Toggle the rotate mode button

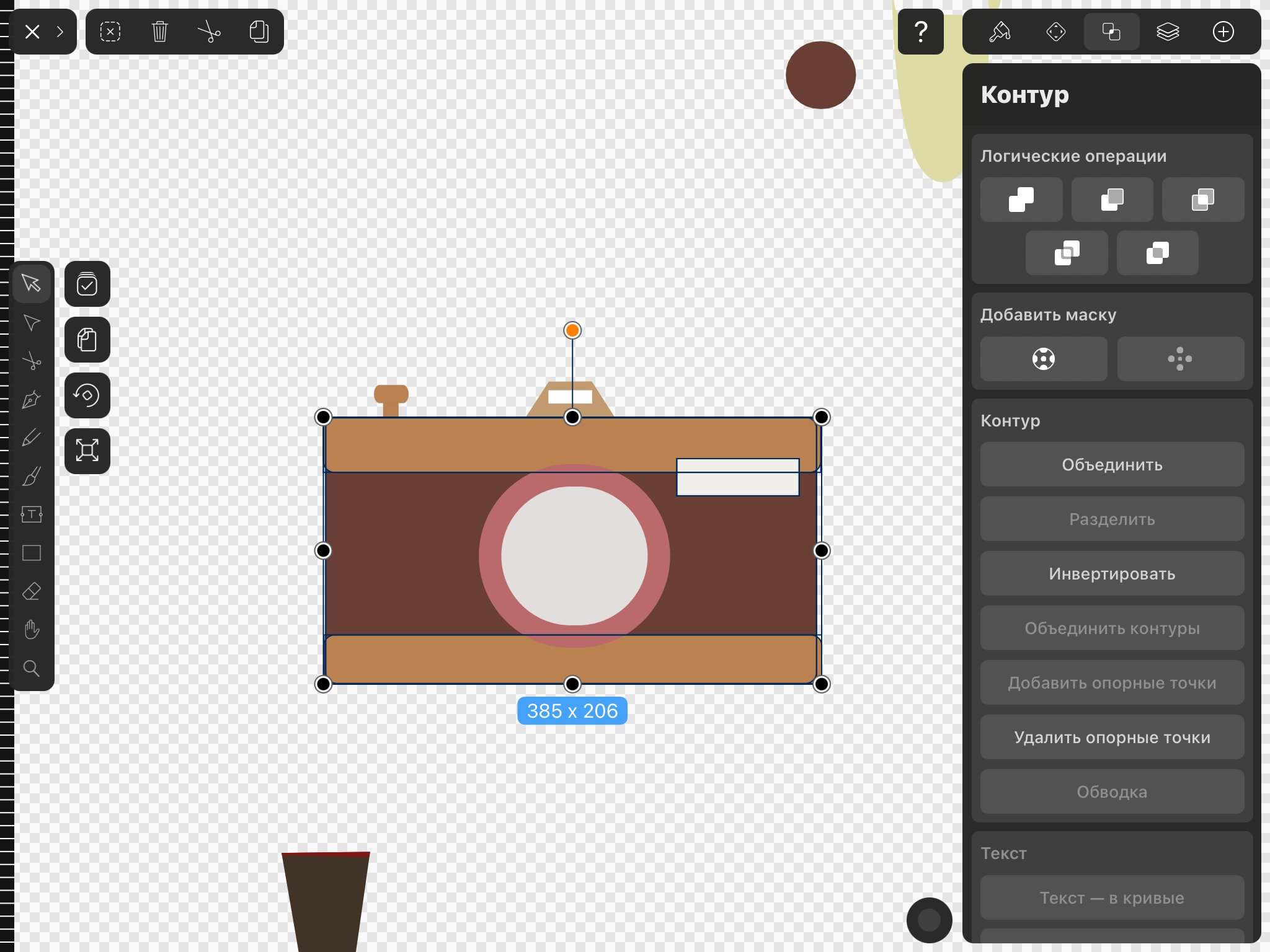point(87,395)
